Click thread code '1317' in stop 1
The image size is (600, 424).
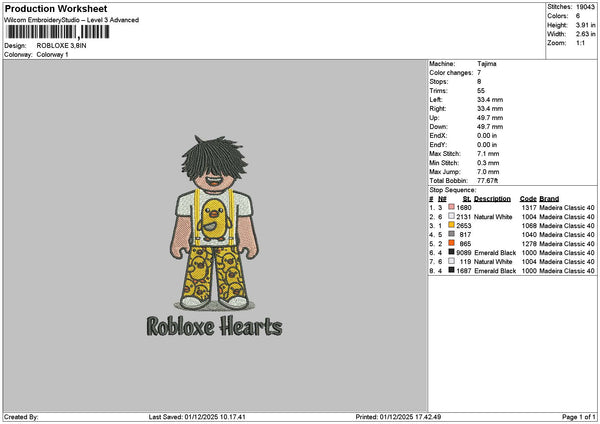pos(529,208)
